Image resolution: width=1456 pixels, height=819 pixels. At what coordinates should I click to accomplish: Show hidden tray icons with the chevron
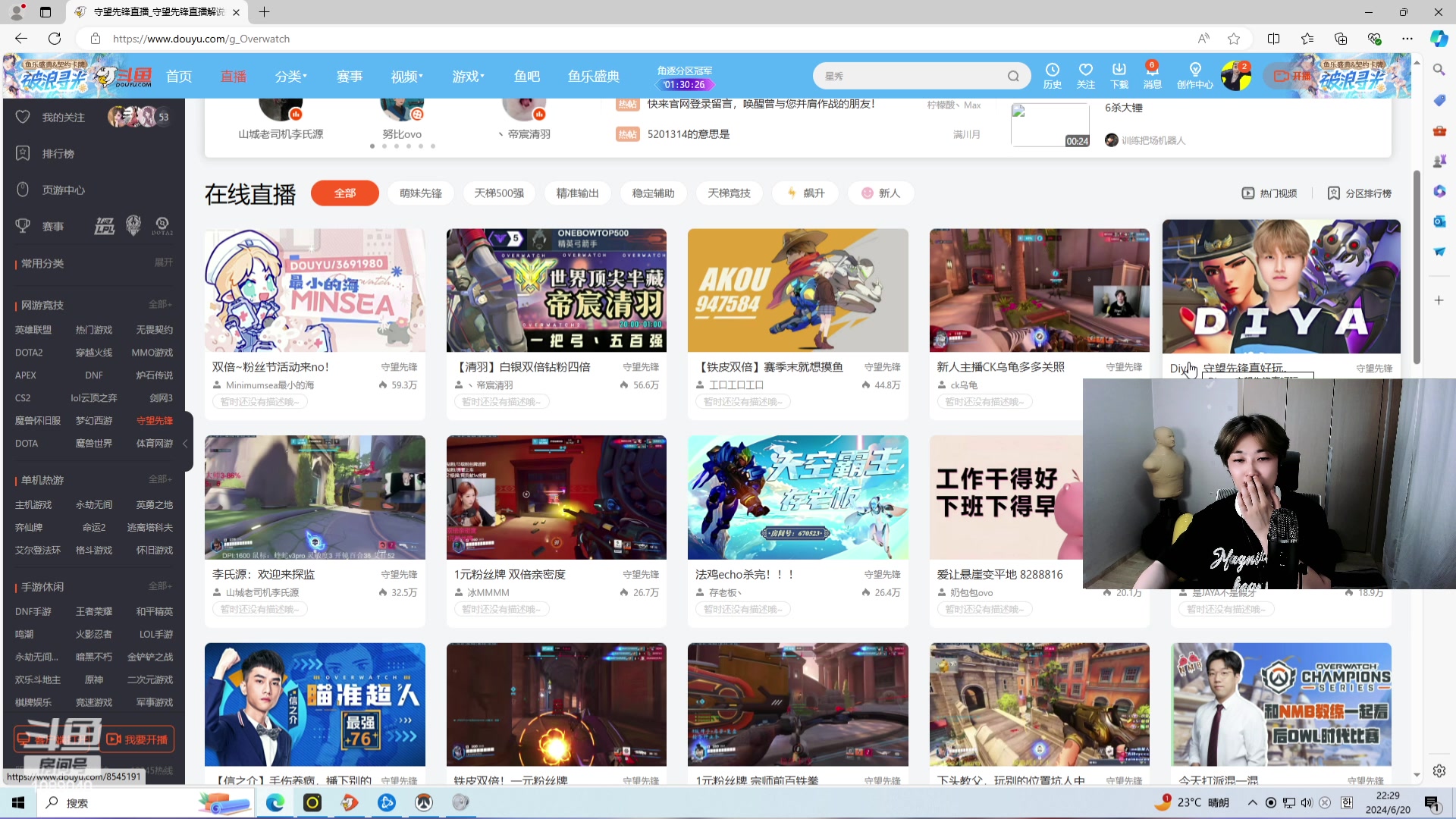tap(1252, 802)
